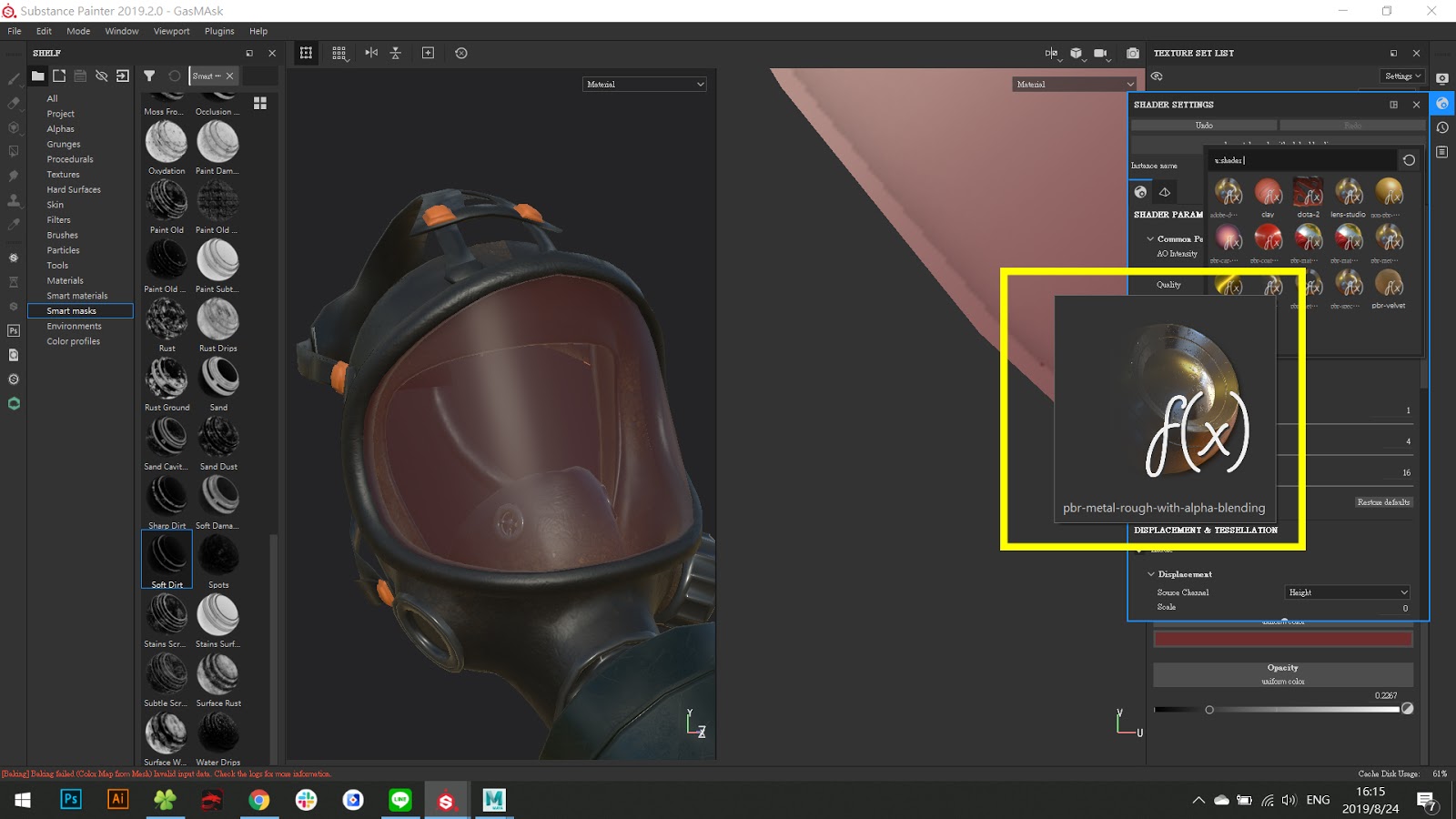Open the History icon in right dock
This screenshot has height=819, width=1456.
1442,127
